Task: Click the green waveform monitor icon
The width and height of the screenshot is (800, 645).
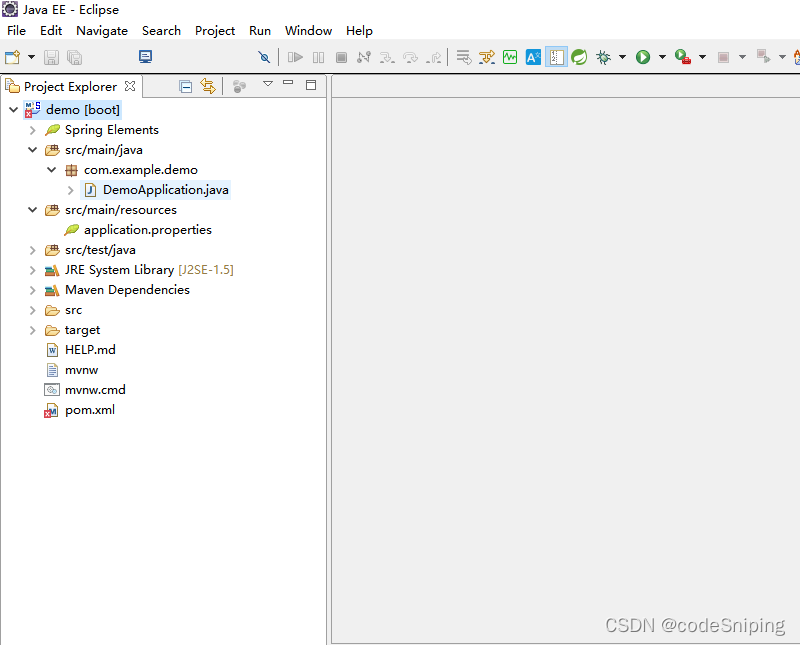Action: (x=510, y=57)
